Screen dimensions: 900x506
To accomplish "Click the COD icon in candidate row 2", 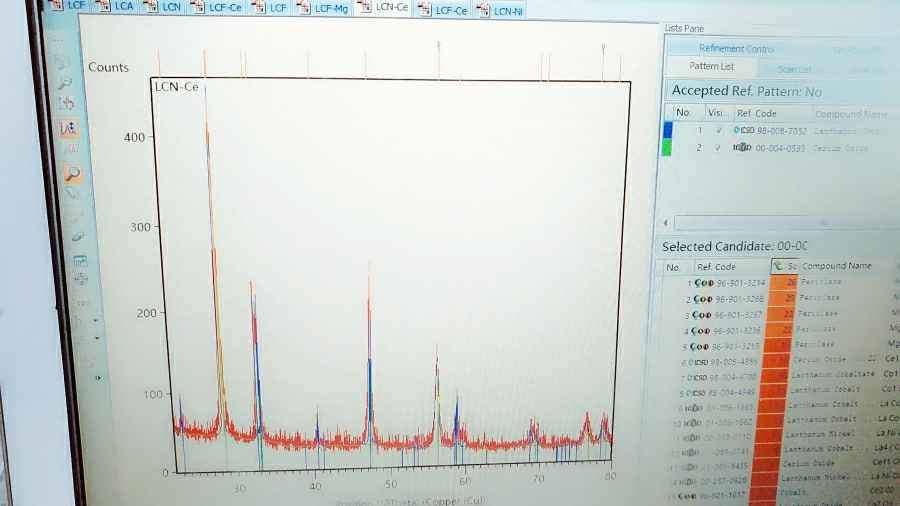I will click(703, 299).
